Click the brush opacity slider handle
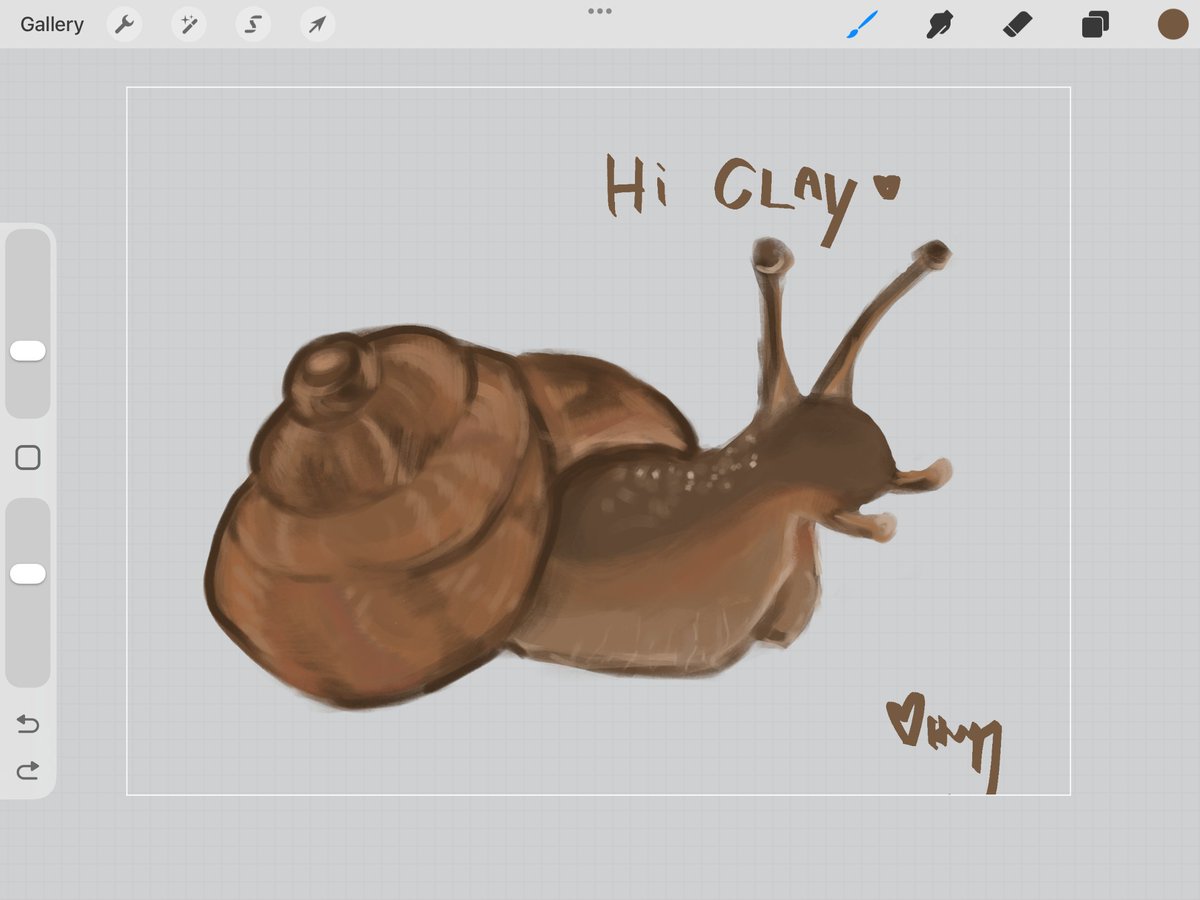 [x=28, y=573]
